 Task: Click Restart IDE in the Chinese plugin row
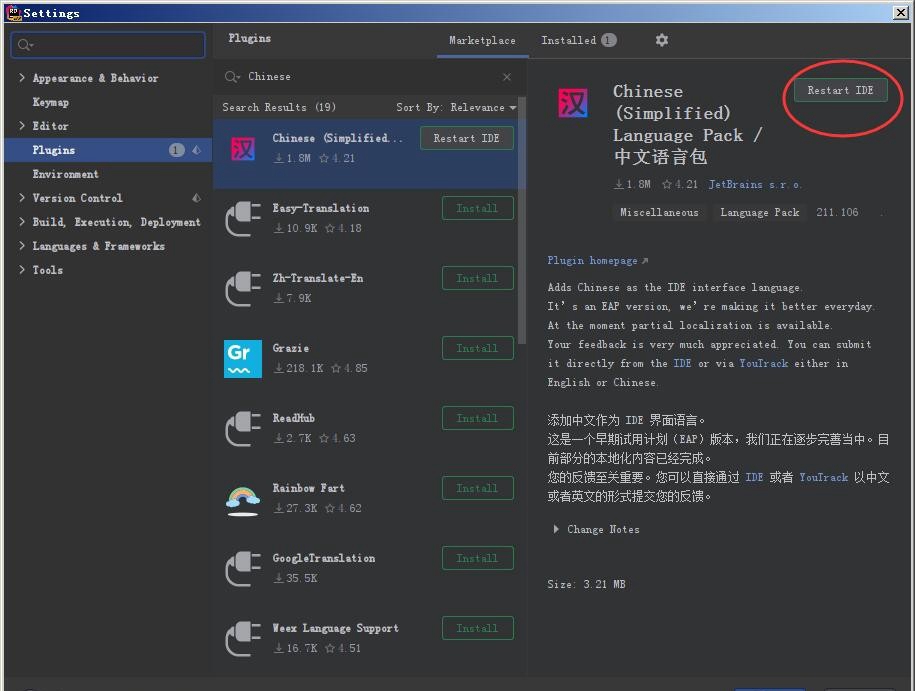[x=466, y=138]
